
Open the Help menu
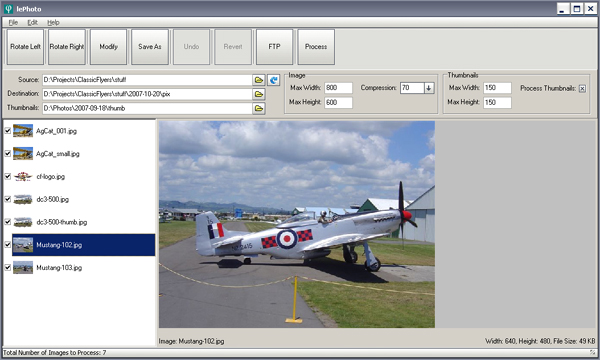[53, 23]
